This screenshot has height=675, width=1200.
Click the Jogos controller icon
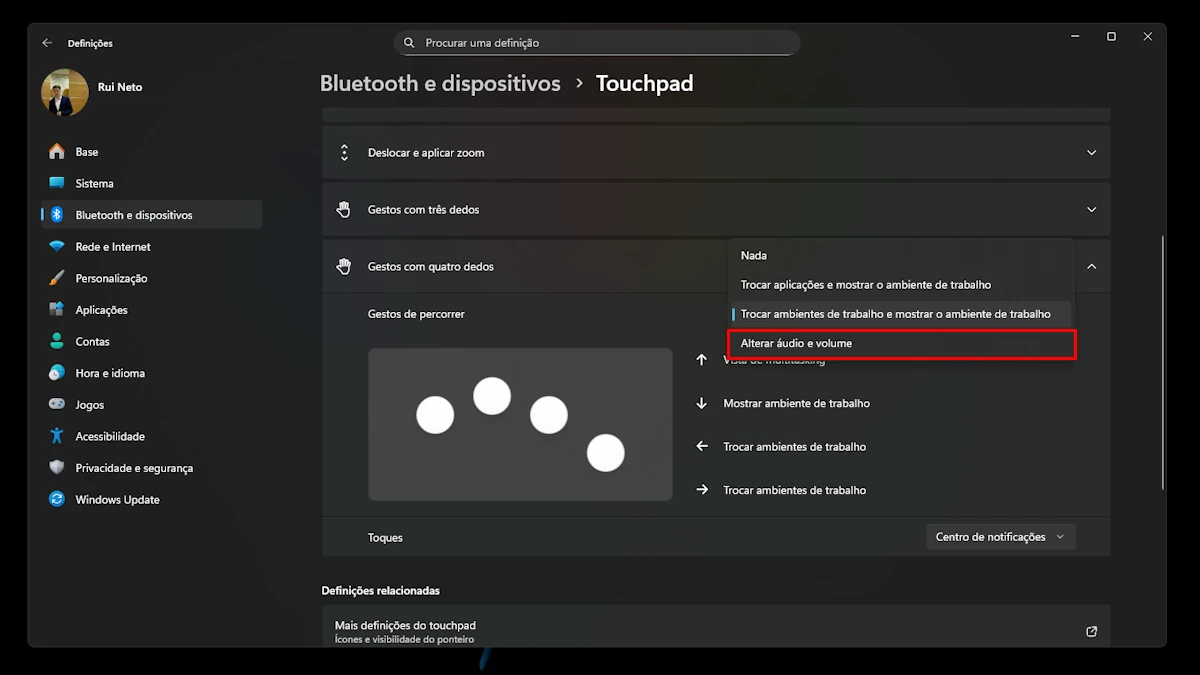click(x=57, y=405)
